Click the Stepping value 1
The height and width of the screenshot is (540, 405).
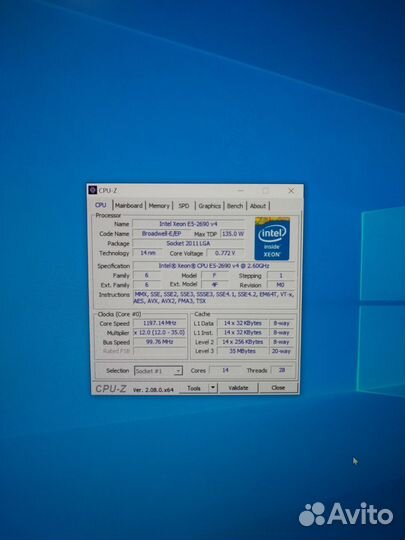(x=281, y=276)
